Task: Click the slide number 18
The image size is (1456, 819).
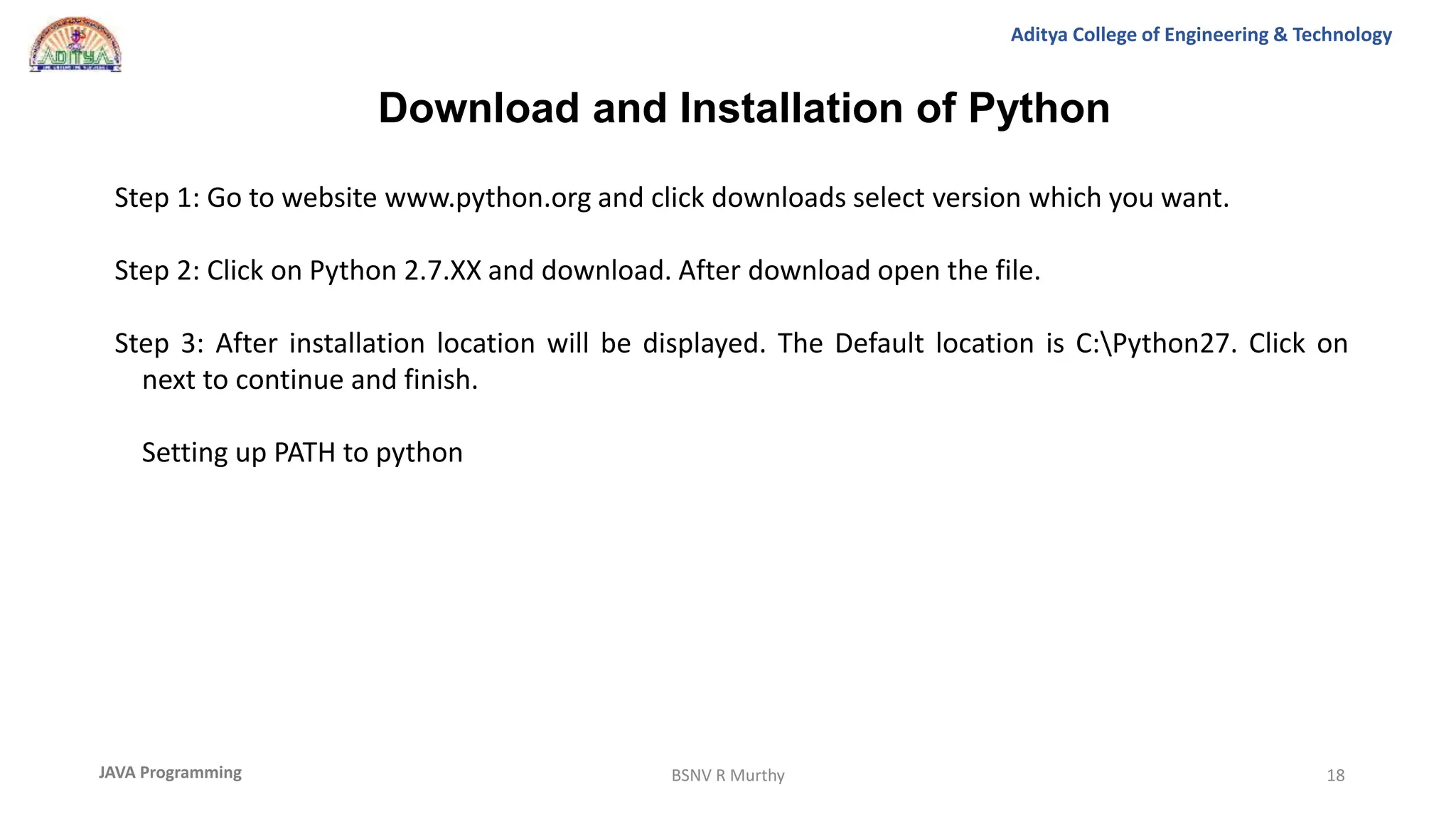Action: [x=1335, y=776]
